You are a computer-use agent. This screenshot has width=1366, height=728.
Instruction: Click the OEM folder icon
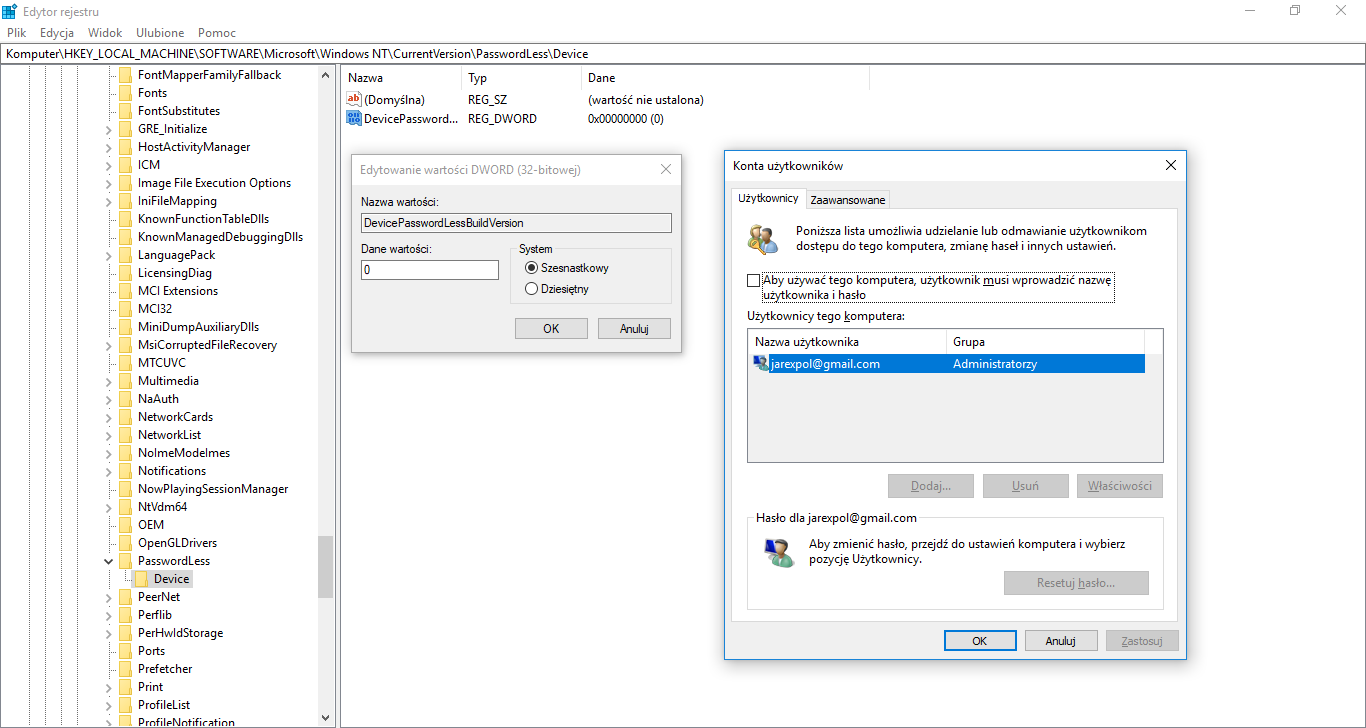(125, 525)
